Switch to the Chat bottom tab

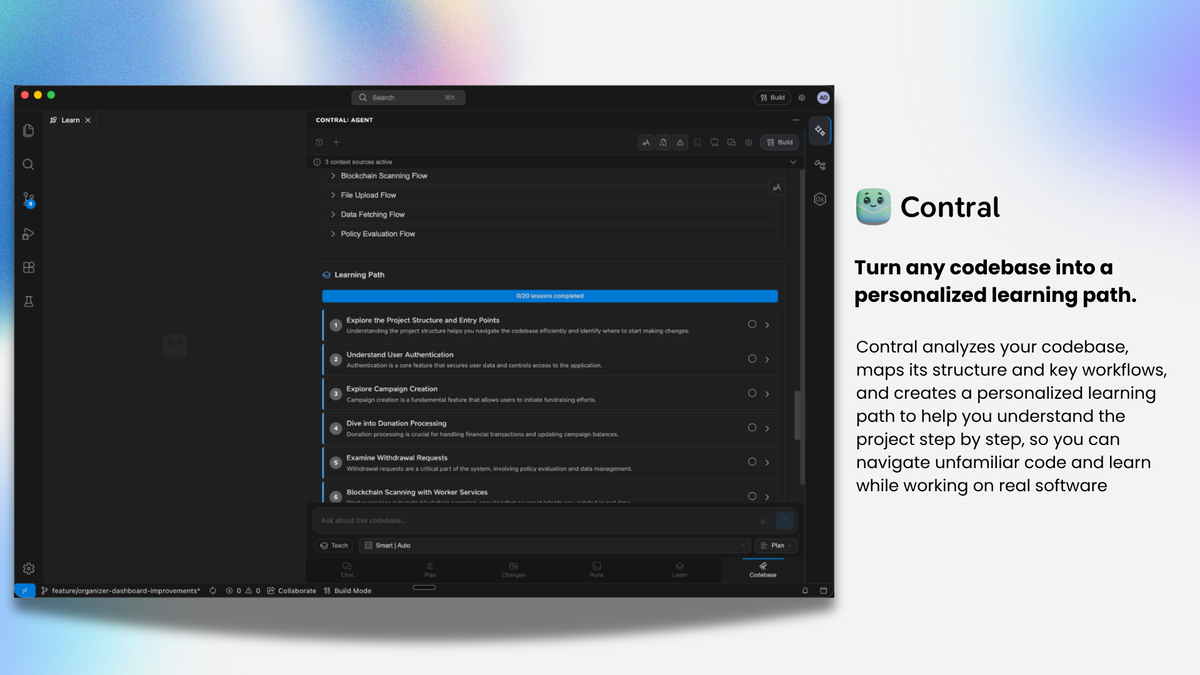click(x=347, y=570)
